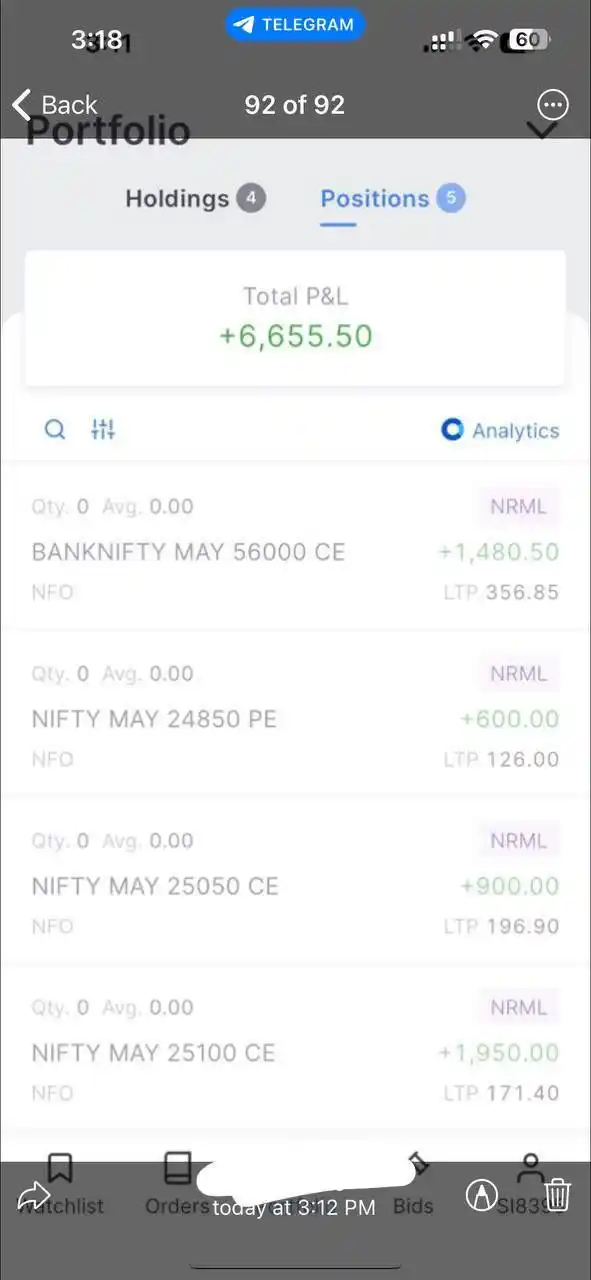This screenshot has height=1280, width=591.
Task: Select the NIFTY MAY 25050 CE row
Action: 295,881
